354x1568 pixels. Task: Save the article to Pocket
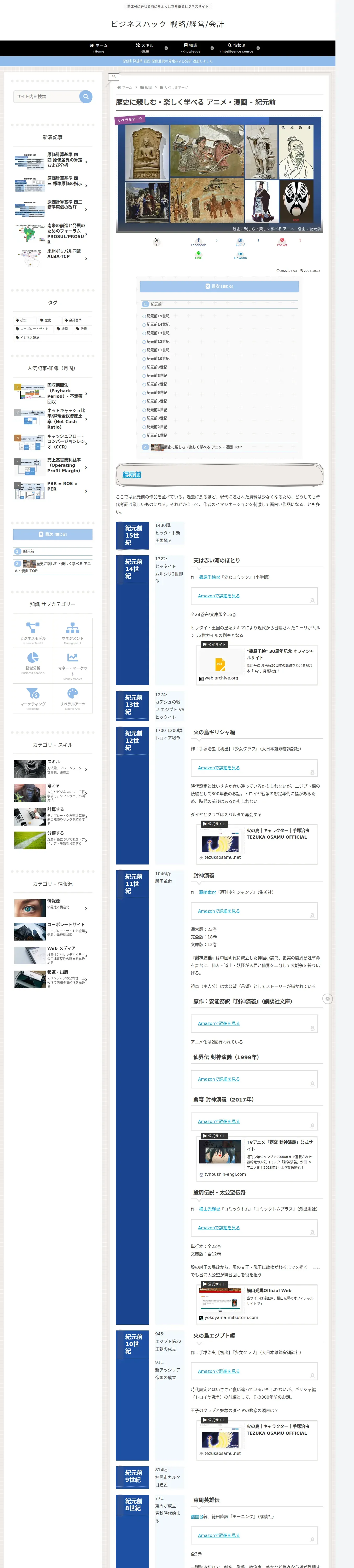(282, 242)
